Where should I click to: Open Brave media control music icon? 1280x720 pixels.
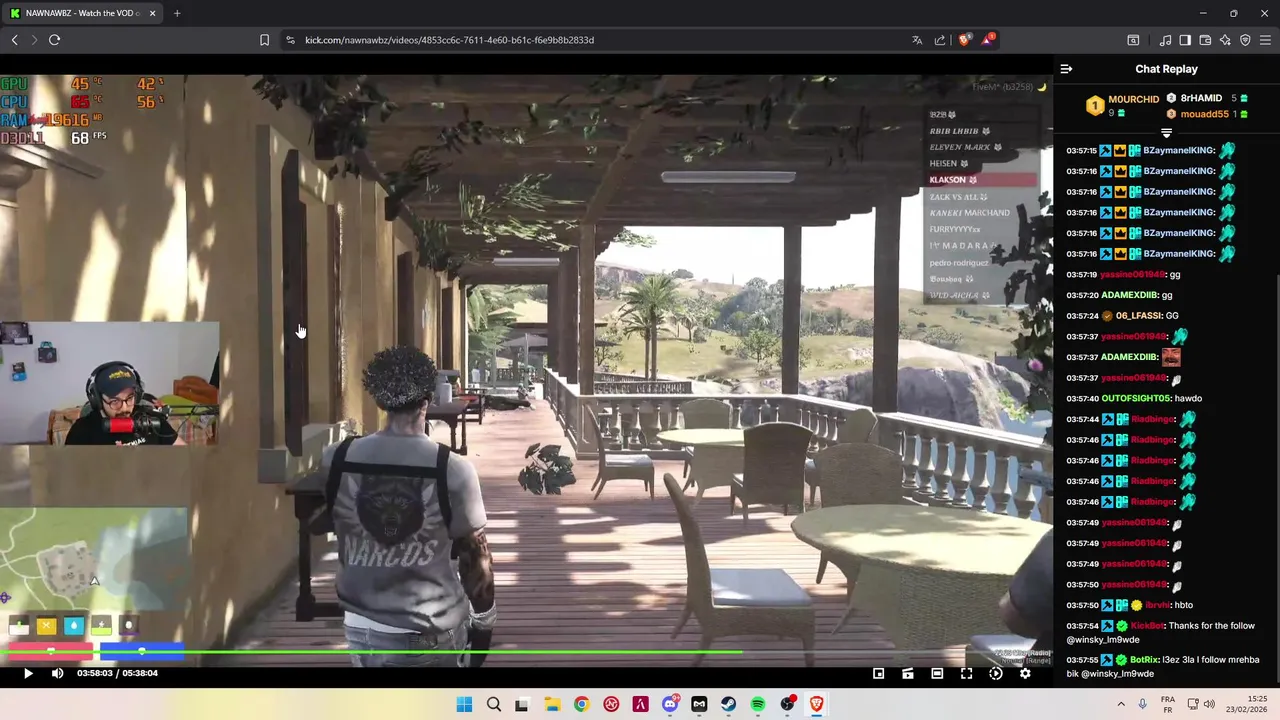(1165, 40)
